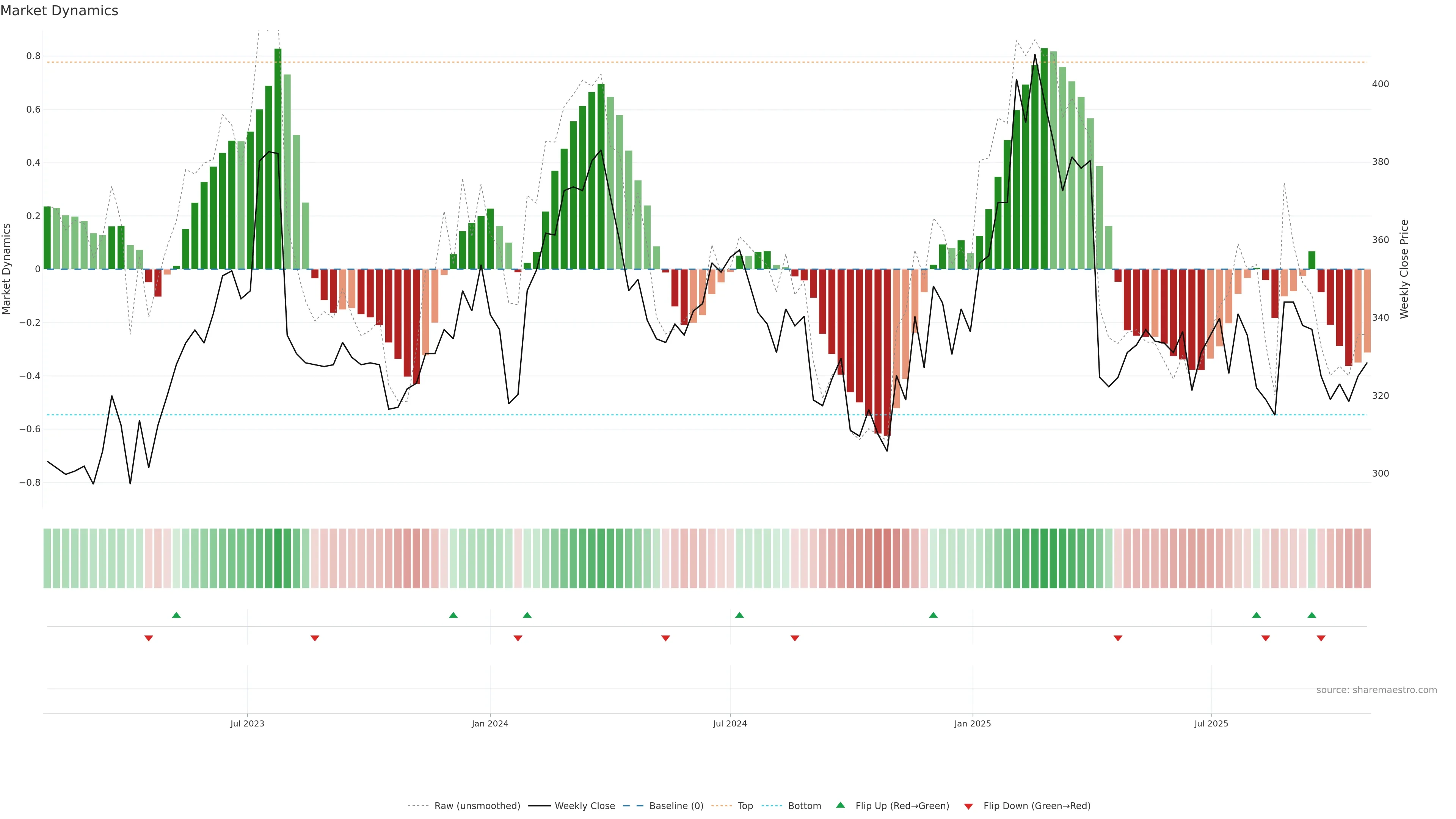Click the red flip-down marker after Jan 2025
Image resolution: width=1456 pixels, height=819 pixels.
tap(1117, 638)
